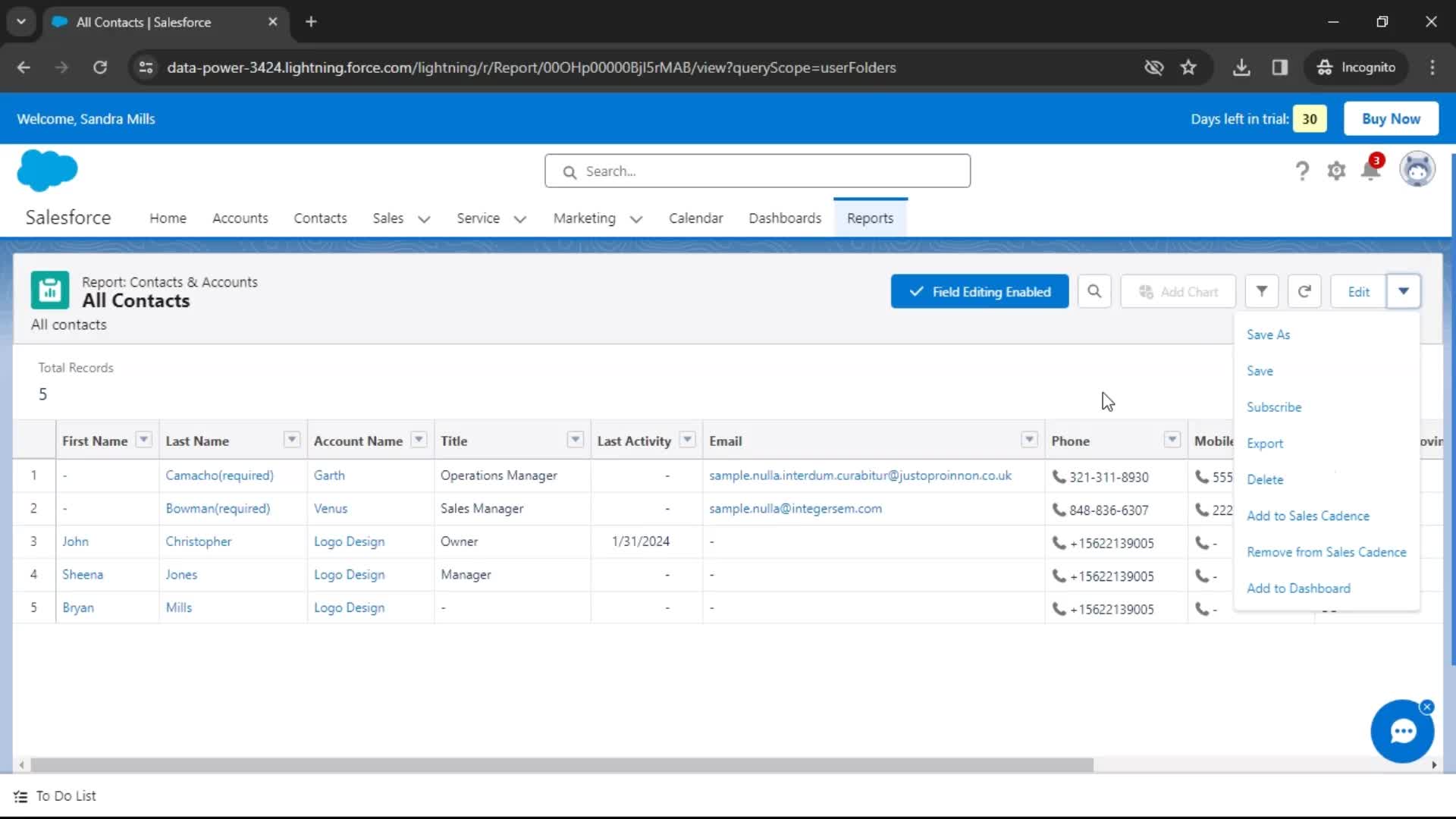Click the Salesforce cloud logo

[47, 170]
